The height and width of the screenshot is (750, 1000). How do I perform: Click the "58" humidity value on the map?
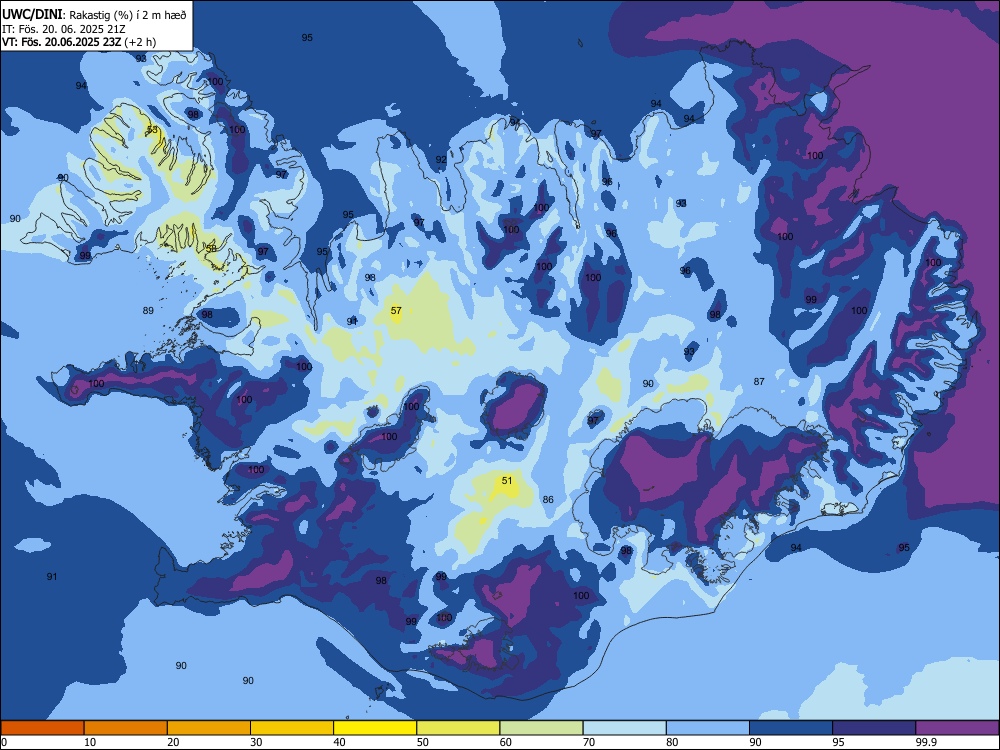(211, 248)
